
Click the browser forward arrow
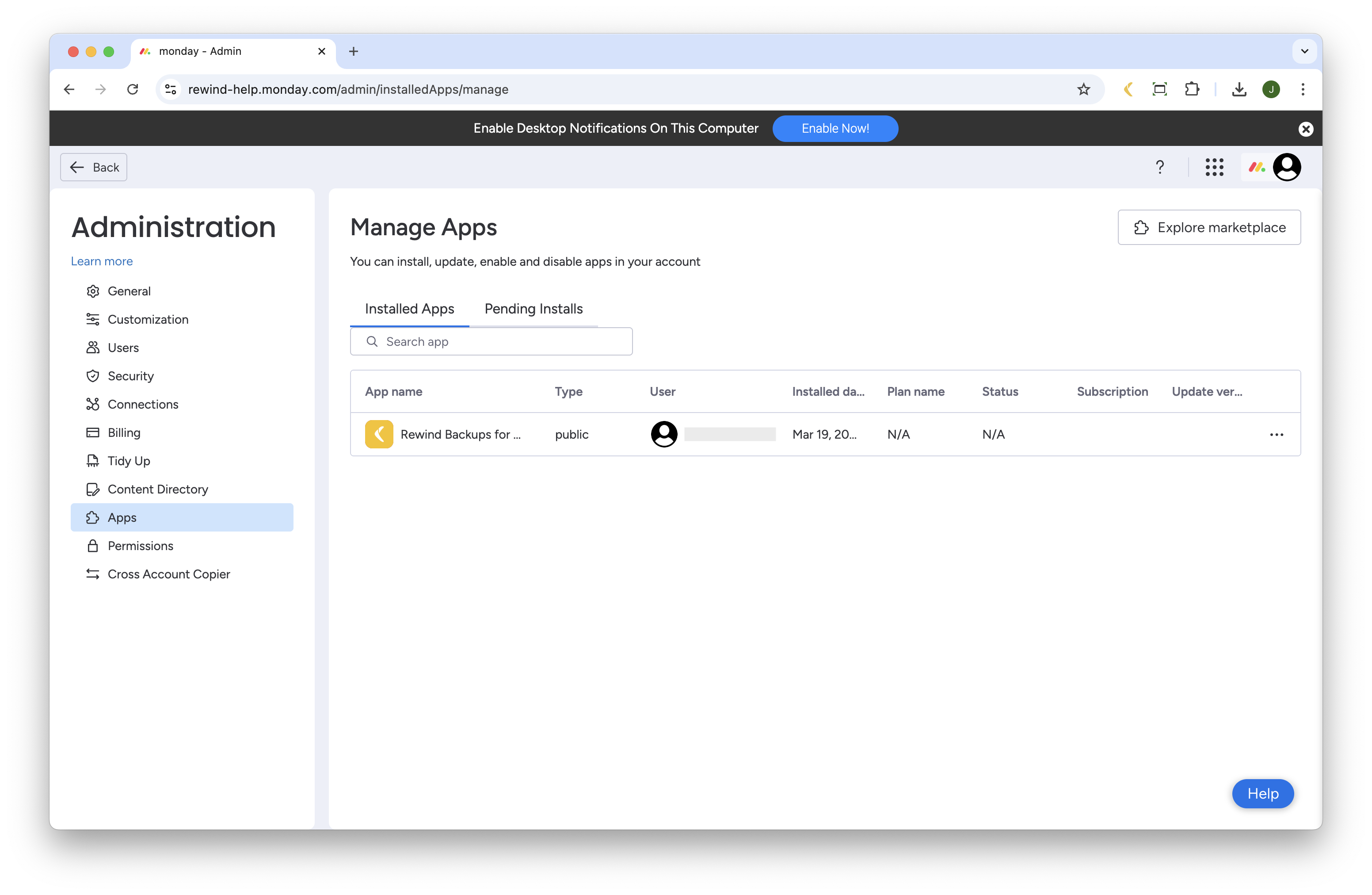tap(100, 89)
